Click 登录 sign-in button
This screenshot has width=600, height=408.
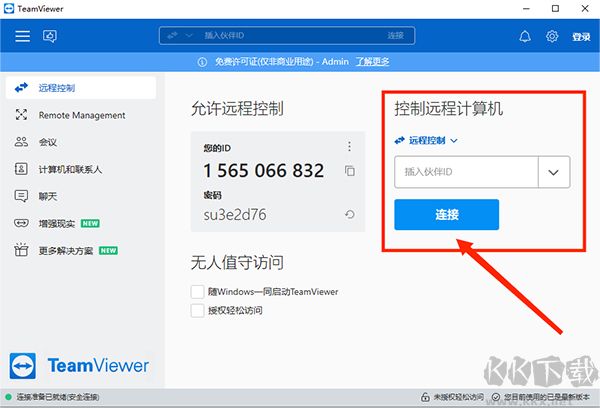[x=581, y=37]
